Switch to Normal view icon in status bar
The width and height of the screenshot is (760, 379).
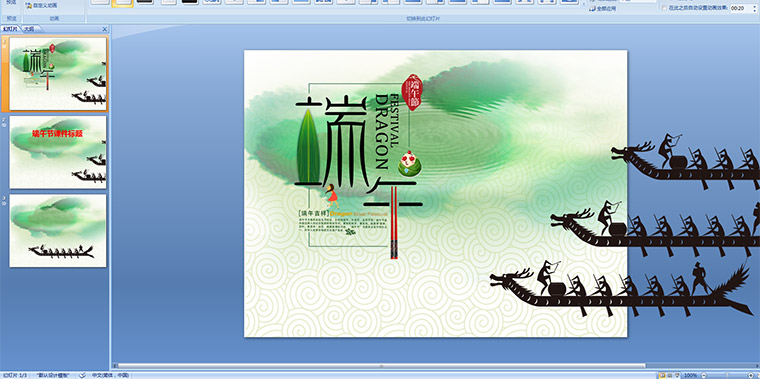[662, 375]
